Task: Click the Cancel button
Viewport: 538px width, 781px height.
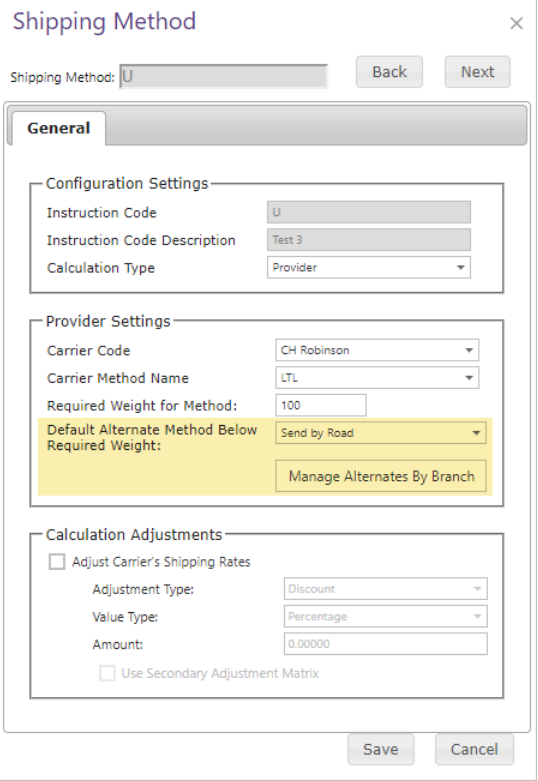Action: (474, 749)
